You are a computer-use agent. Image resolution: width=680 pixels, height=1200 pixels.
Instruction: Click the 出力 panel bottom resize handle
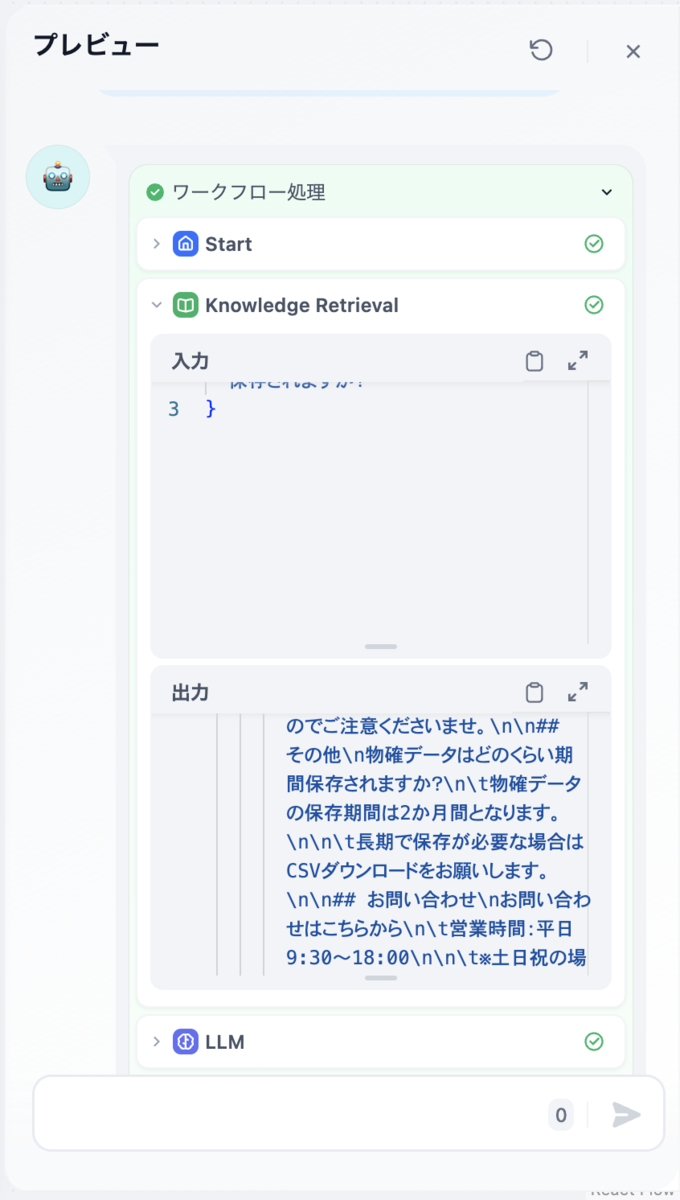click(381, 978)
